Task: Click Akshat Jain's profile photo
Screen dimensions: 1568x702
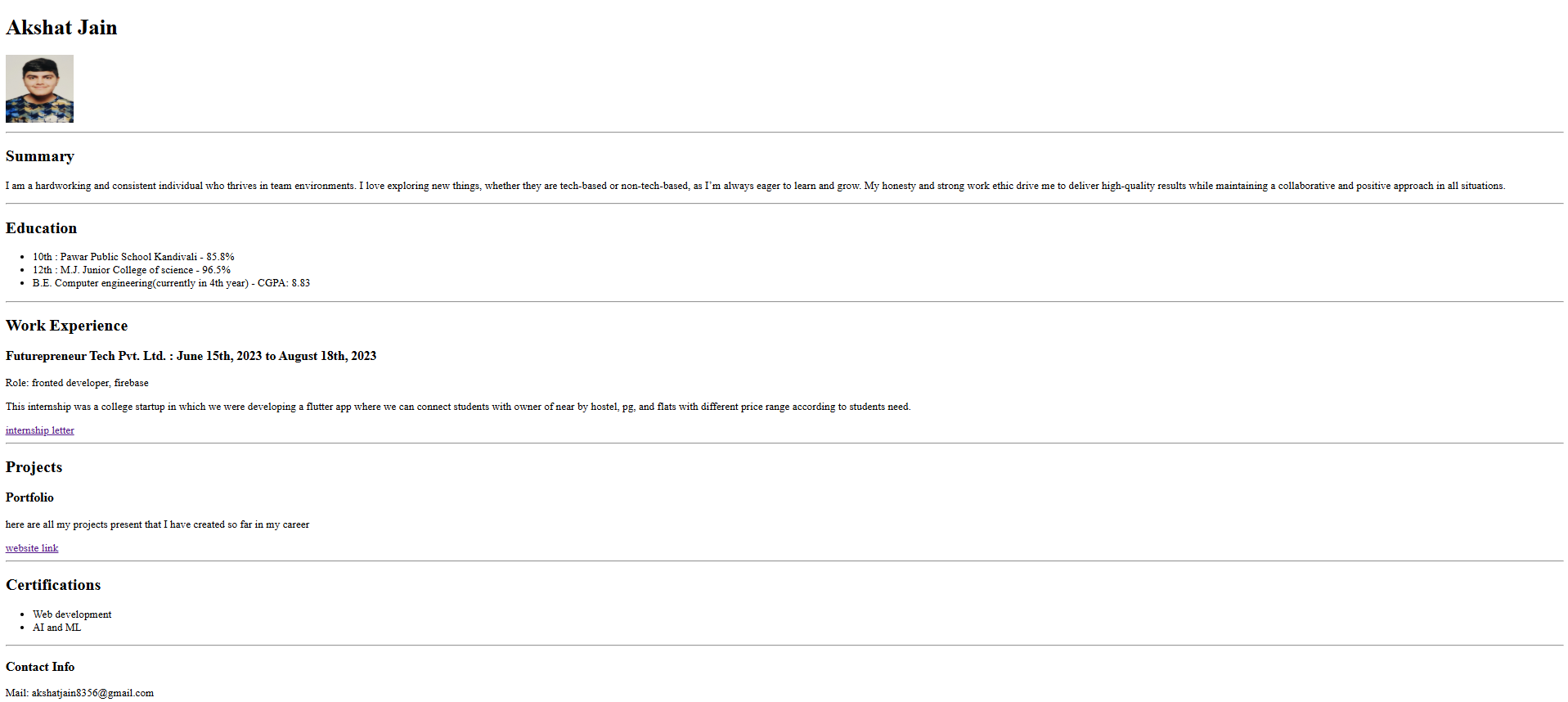Action: point(39,88)
